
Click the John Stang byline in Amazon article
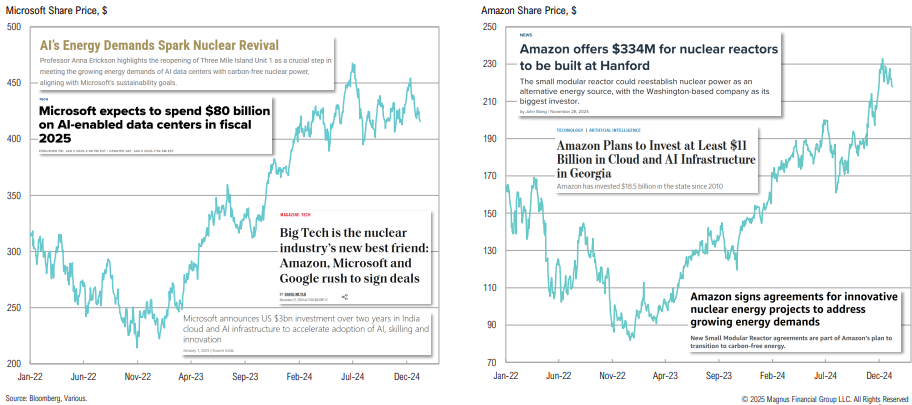pos(540,112)
